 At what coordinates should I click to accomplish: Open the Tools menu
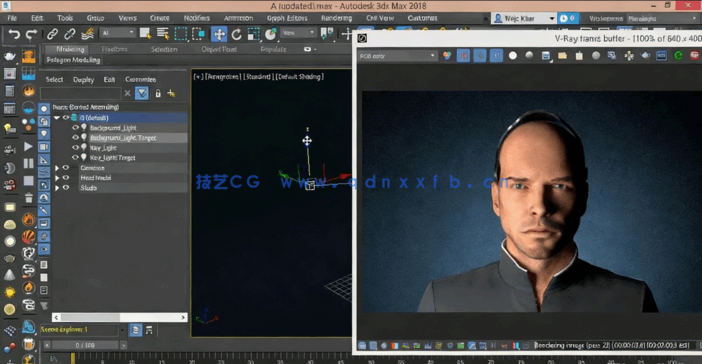[65, 18]
